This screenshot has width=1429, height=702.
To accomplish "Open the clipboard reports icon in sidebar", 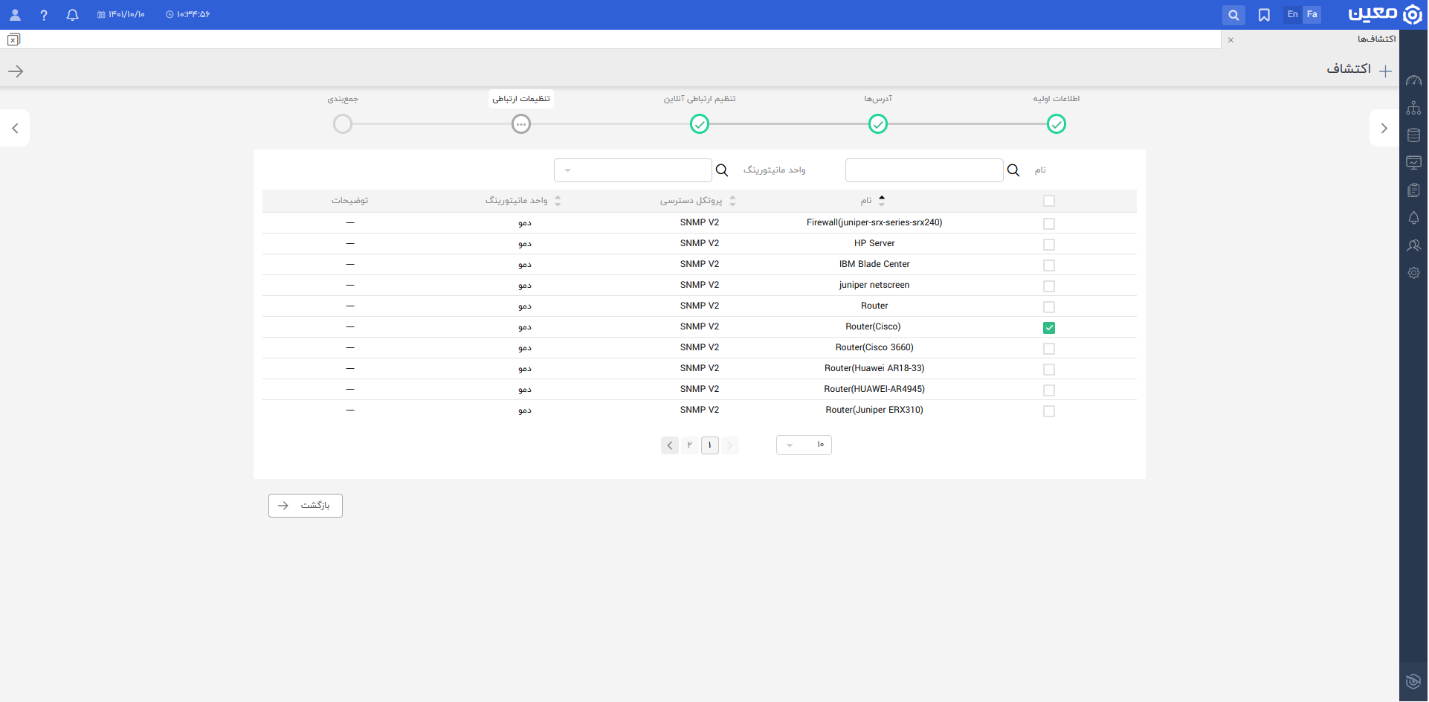I will pyautogui.click(x=1413, y=190).
